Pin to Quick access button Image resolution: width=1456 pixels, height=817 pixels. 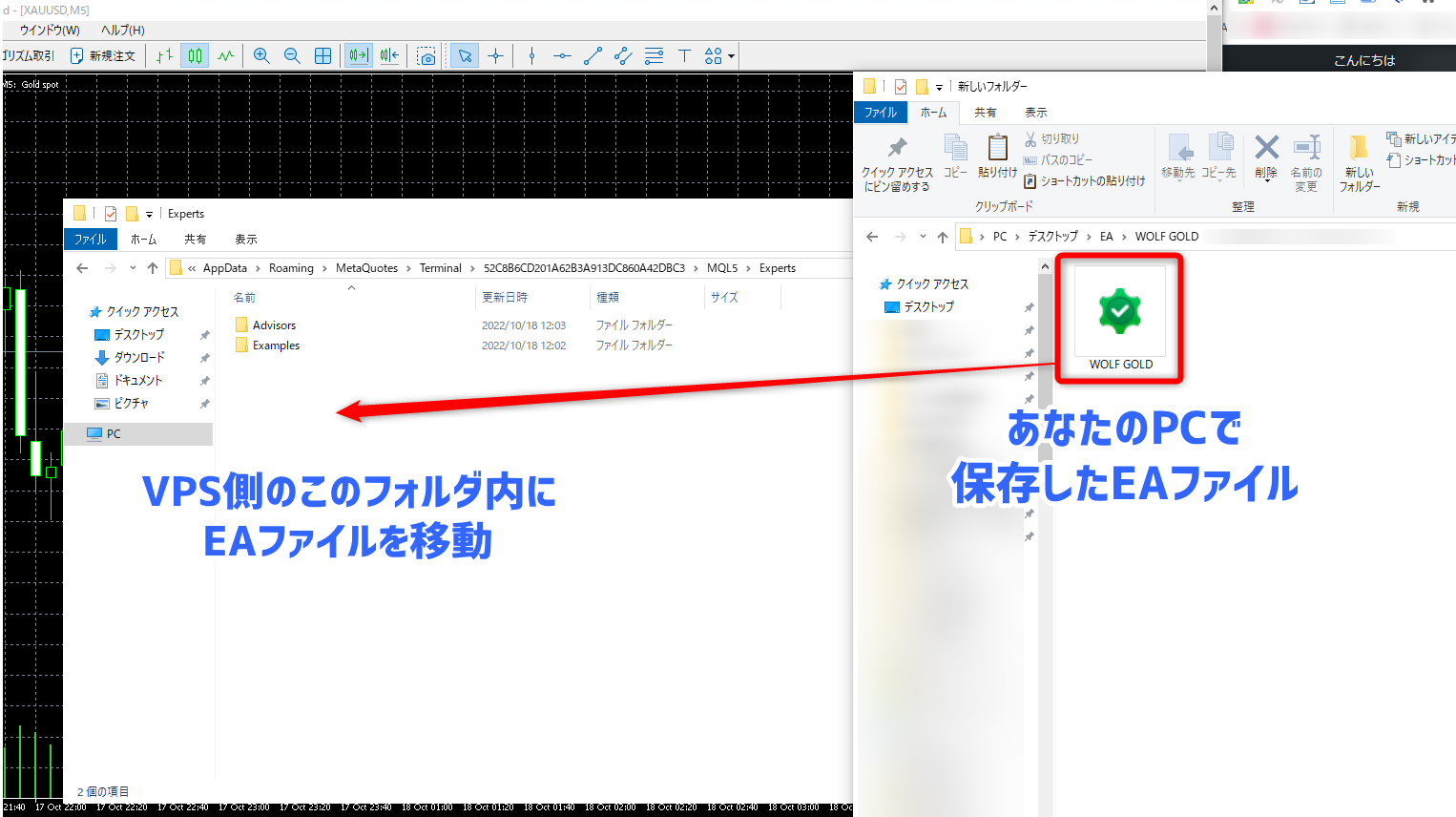point(897,163)
